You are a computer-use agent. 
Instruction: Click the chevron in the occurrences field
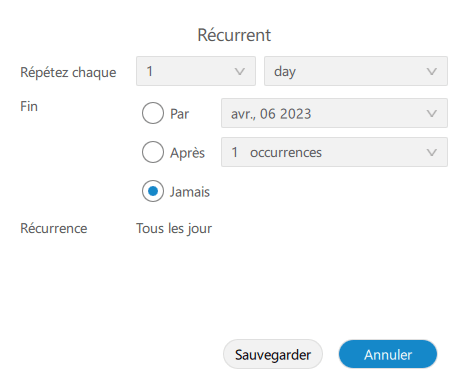click(432, 153)
